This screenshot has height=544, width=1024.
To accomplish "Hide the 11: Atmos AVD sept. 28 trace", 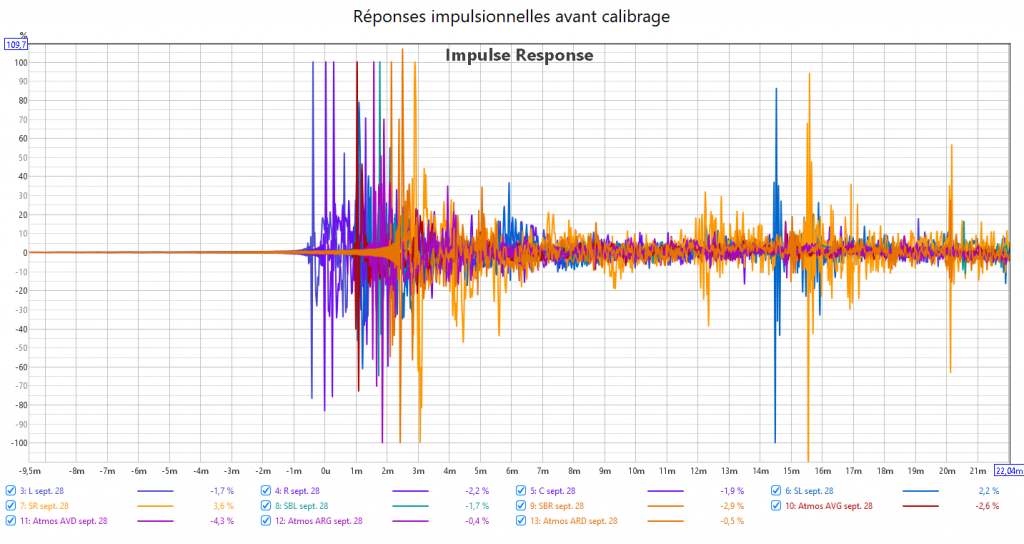I will pyautogui.click(x=10, y=521).
